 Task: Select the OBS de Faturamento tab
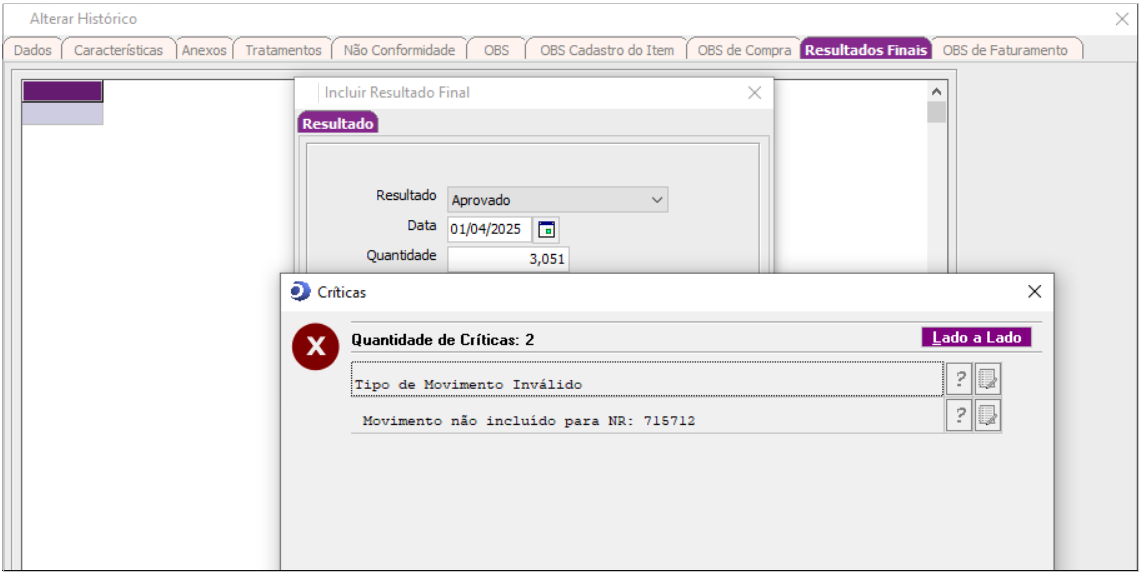pyautogui.click(x=1005, y=50)
